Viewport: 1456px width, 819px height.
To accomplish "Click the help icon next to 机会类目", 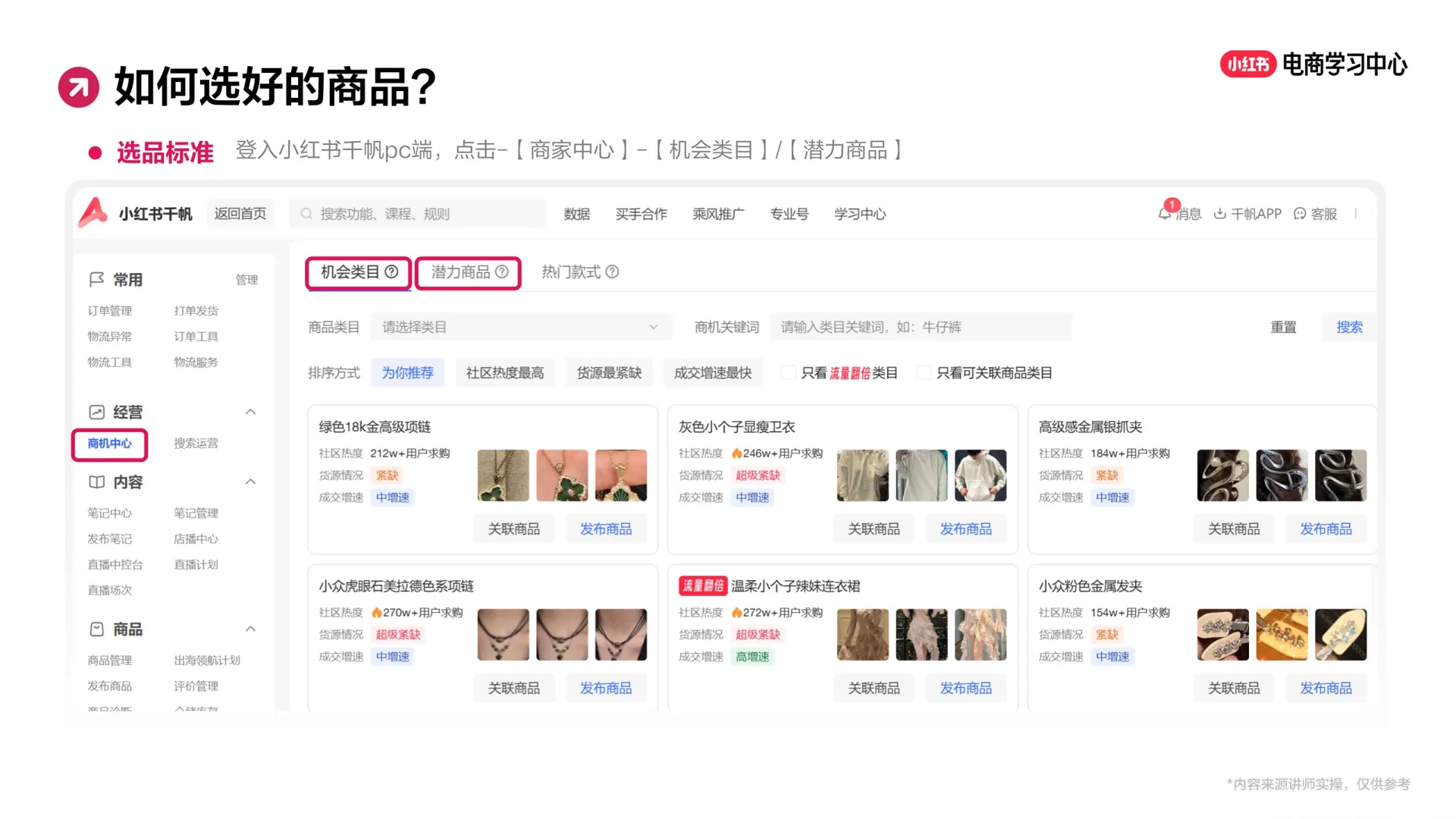I will (x=392, y=271).
